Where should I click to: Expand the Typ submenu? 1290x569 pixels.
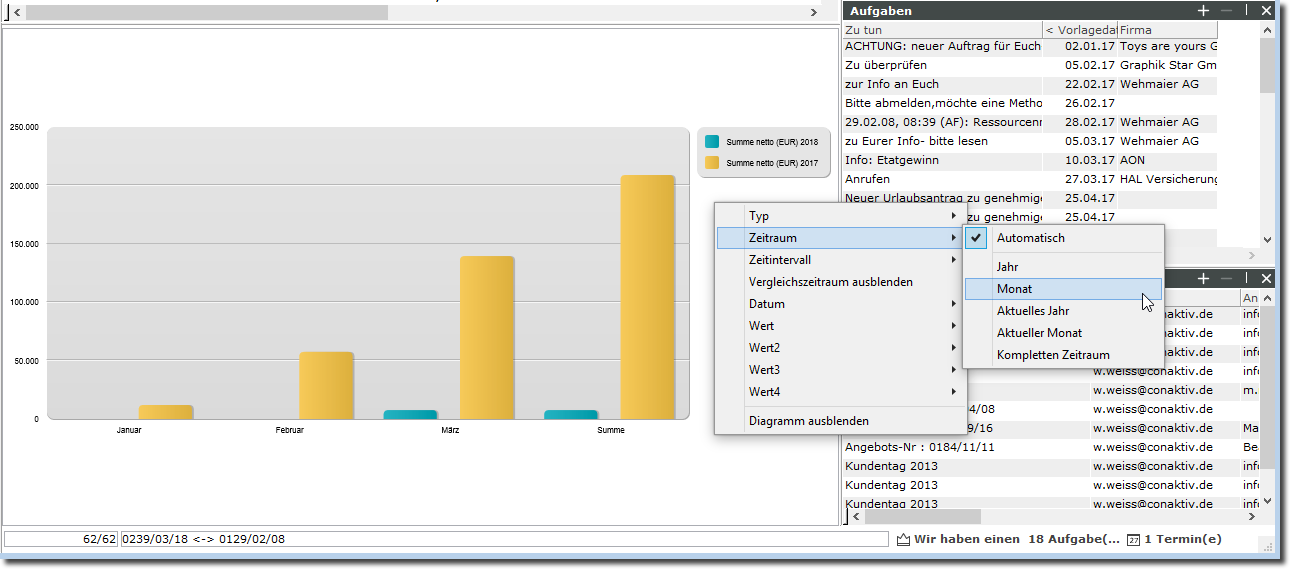click(759, 216)
